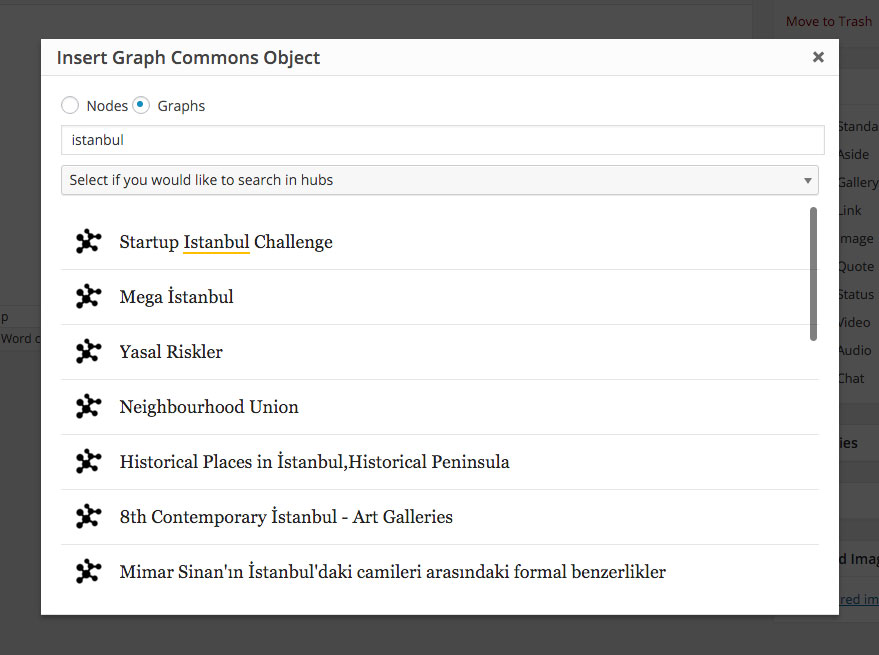879x655 pixels.
Task: Click graph icon for Historical Places in İstanbul
Action: pos(88,461)
